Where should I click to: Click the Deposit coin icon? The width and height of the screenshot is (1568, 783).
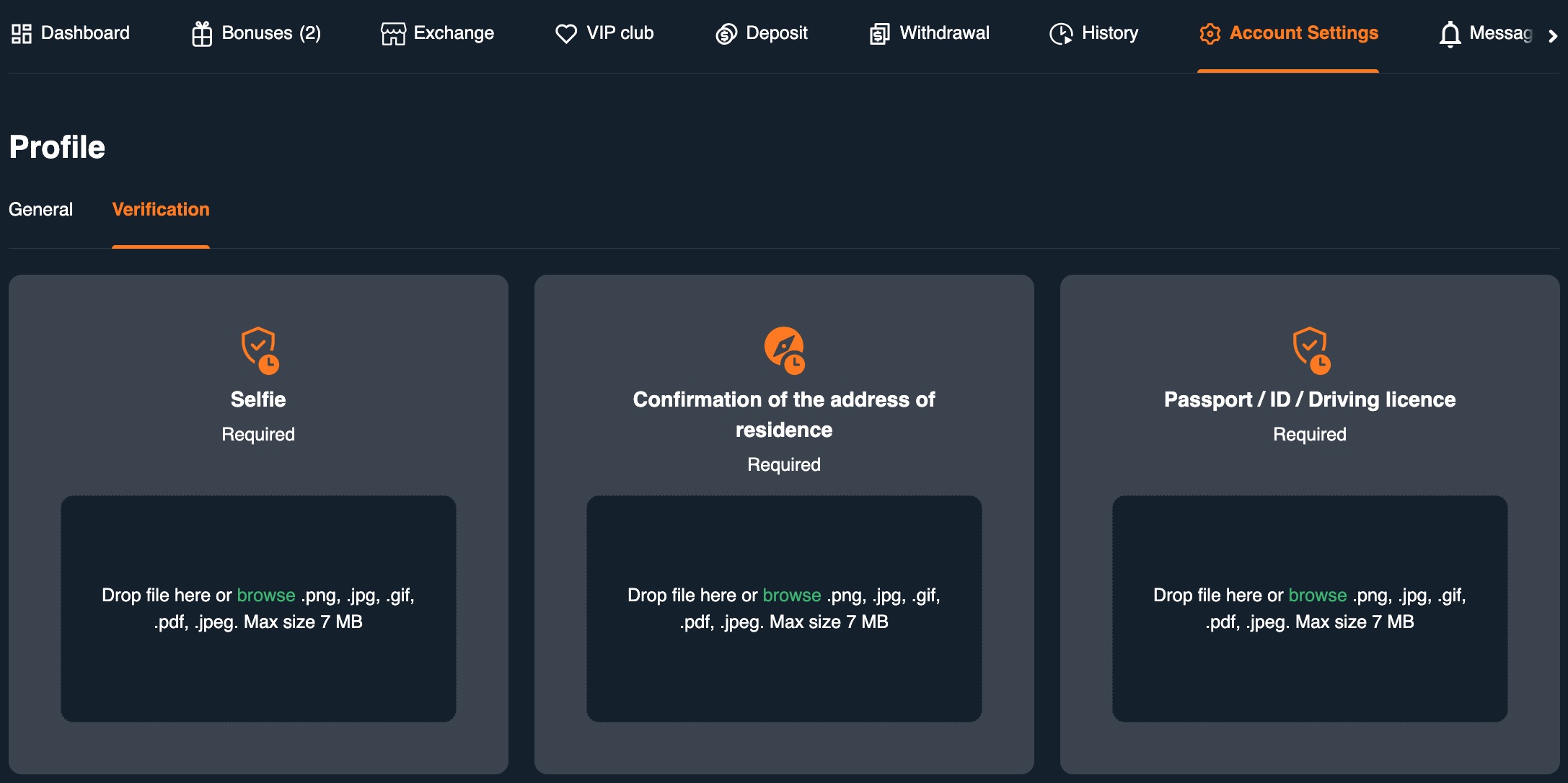[725, 34]
